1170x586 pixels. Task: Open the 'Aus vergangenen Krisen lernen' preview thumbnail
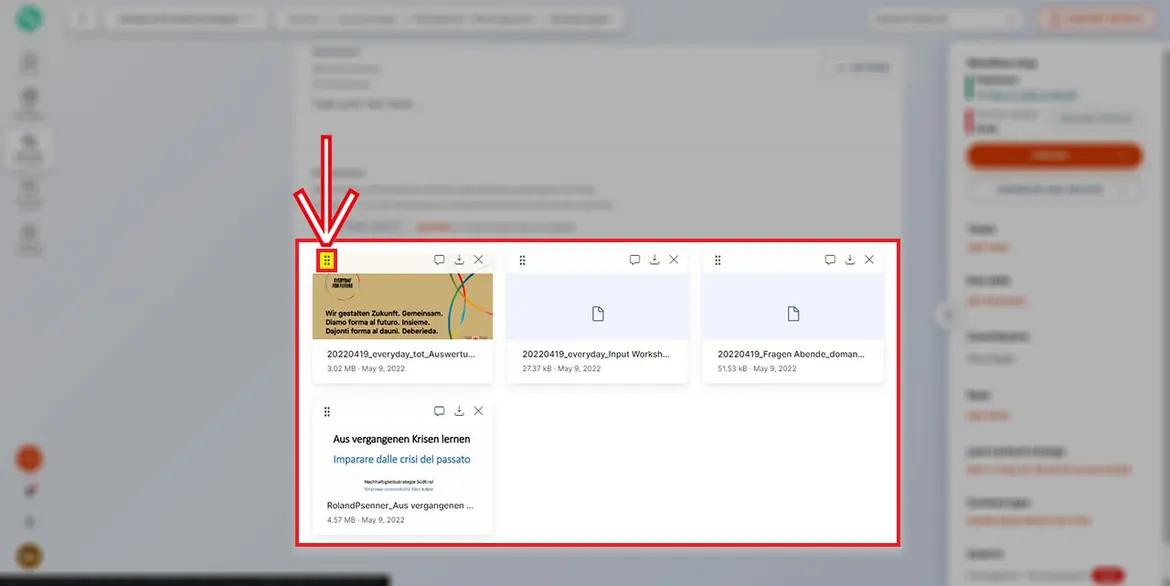click(402, 458)
